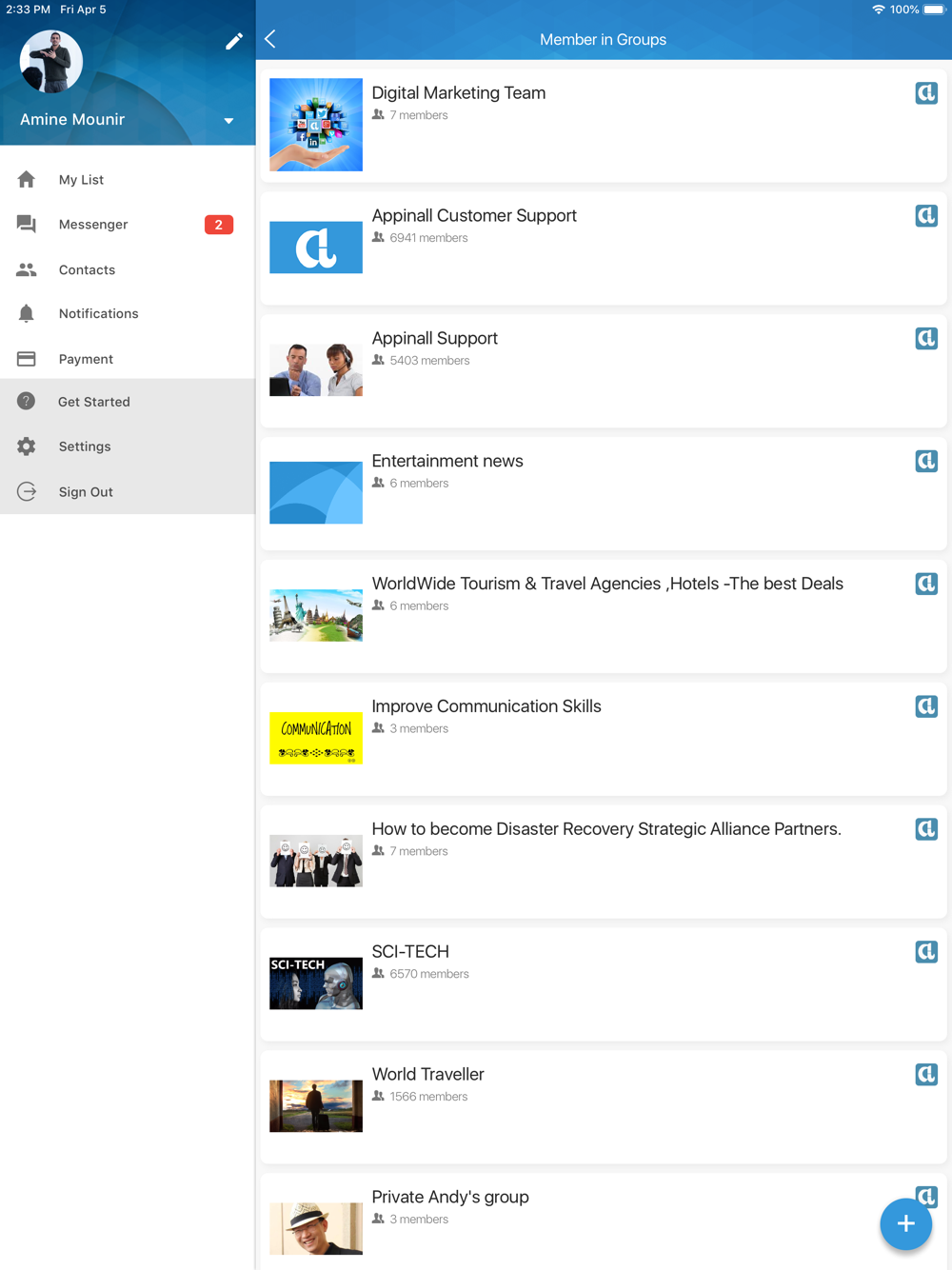
Task: Open Settings via the gear icon
Action: point(27,446)
